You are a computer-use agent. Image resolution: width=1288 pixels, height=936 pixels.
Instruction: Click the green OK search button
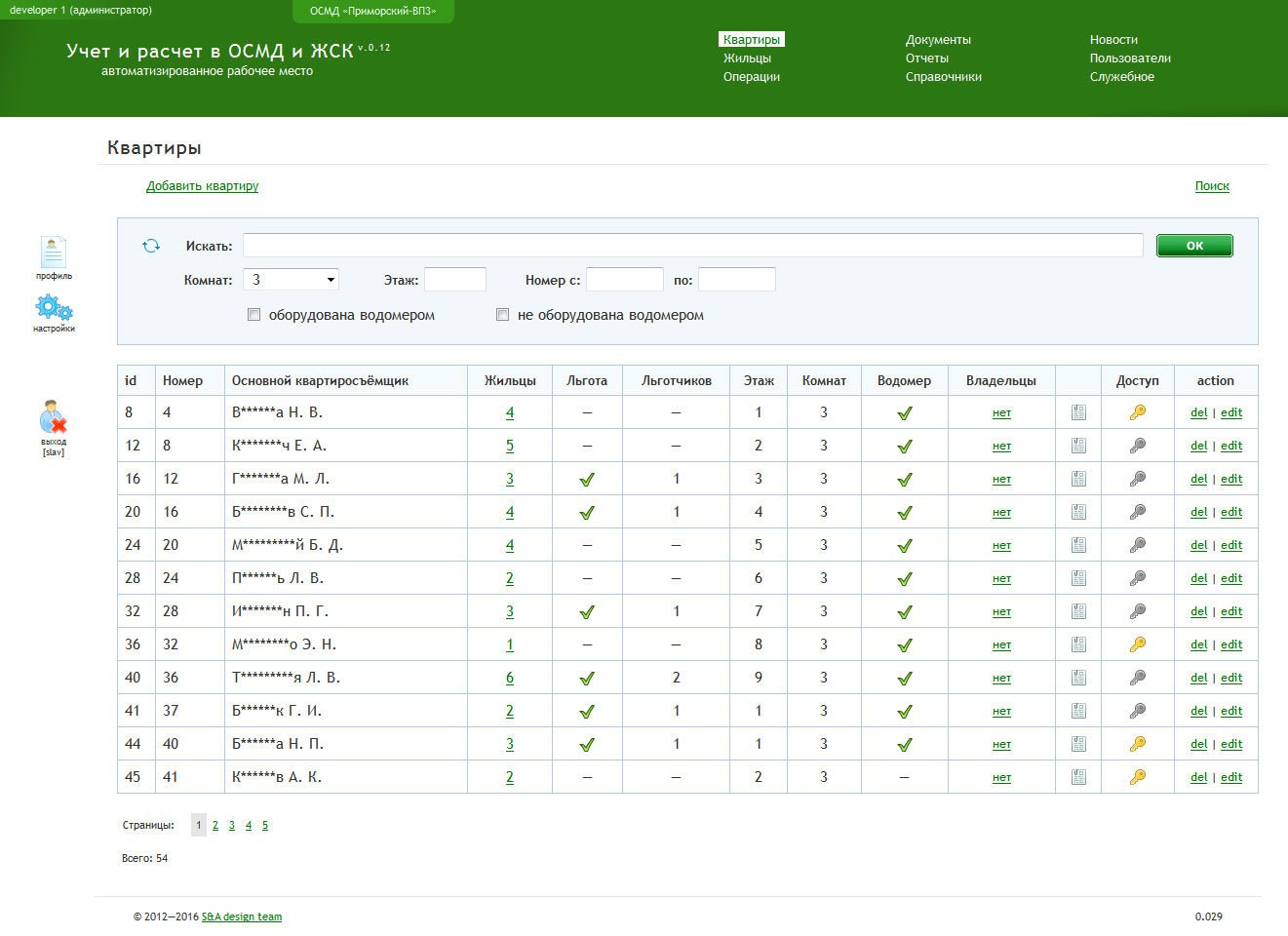(x=1194, y=246)
